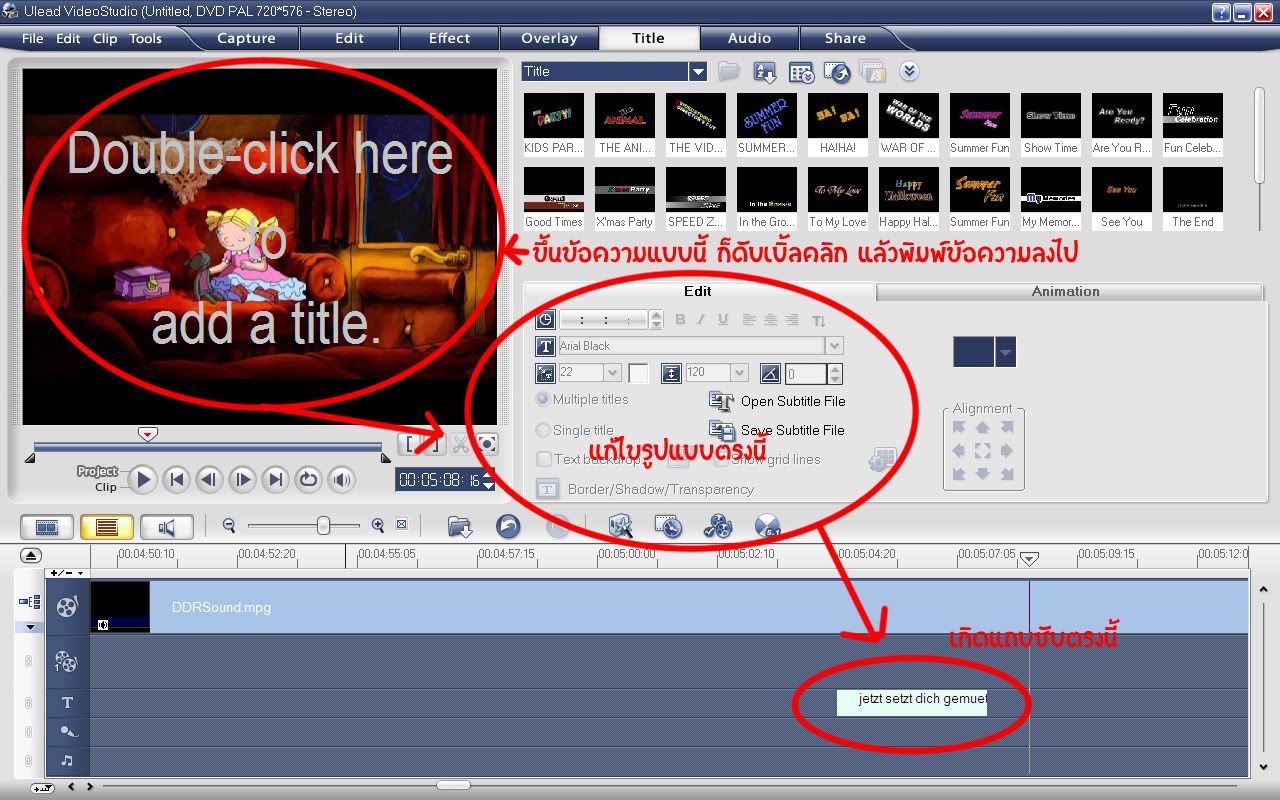Click the timeline zoom slider handle

click(323, 525)
